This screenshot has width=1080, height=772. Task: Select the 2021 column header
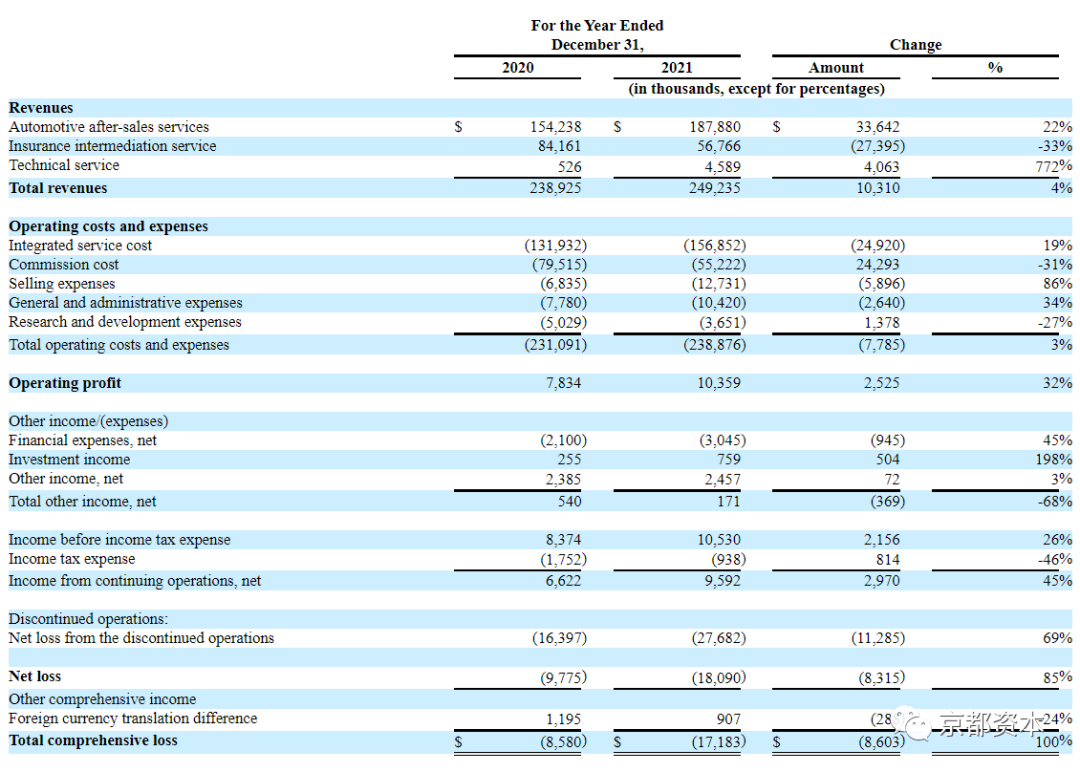(676, 67)
